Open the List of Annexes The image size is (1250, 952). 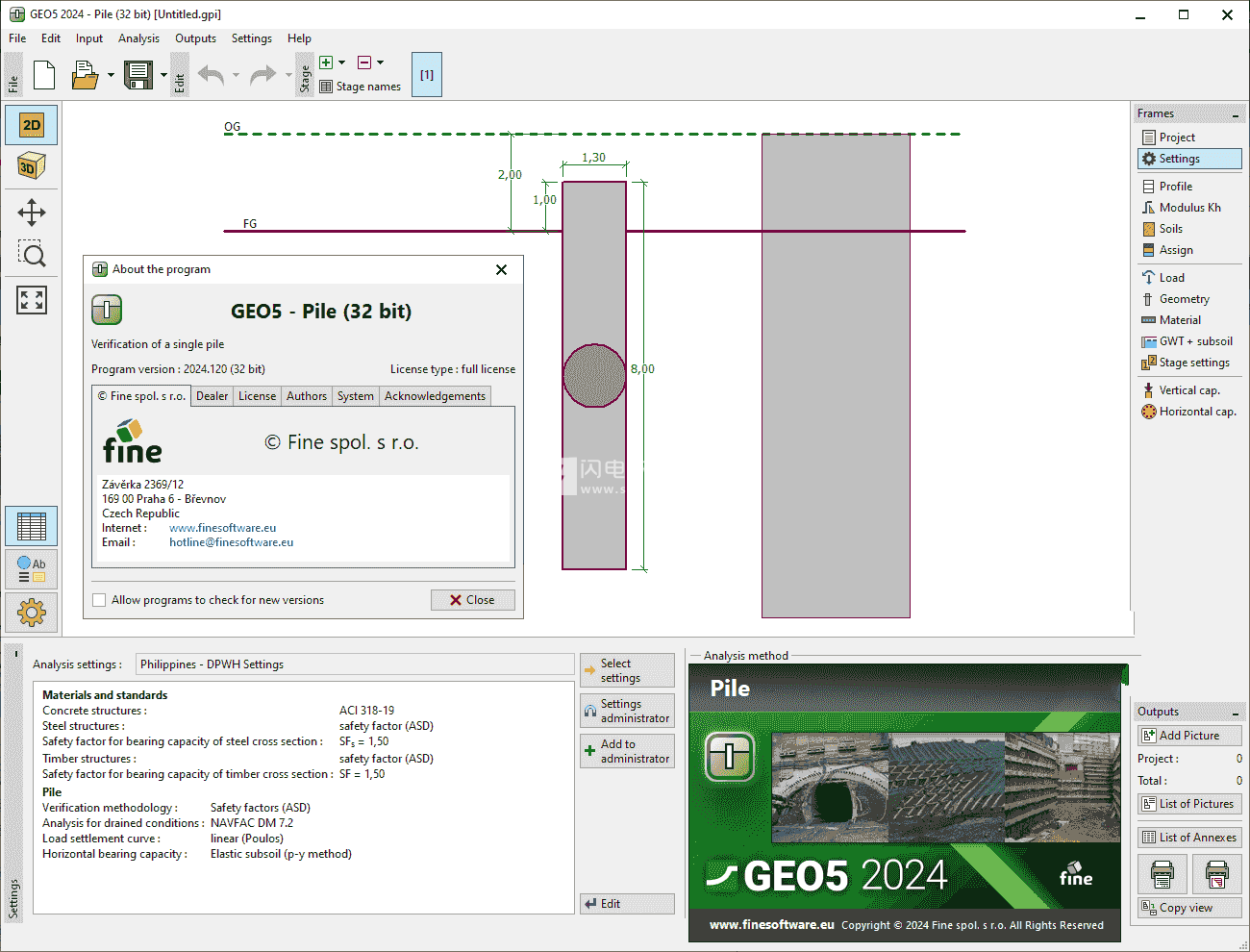coord(1190,838)
